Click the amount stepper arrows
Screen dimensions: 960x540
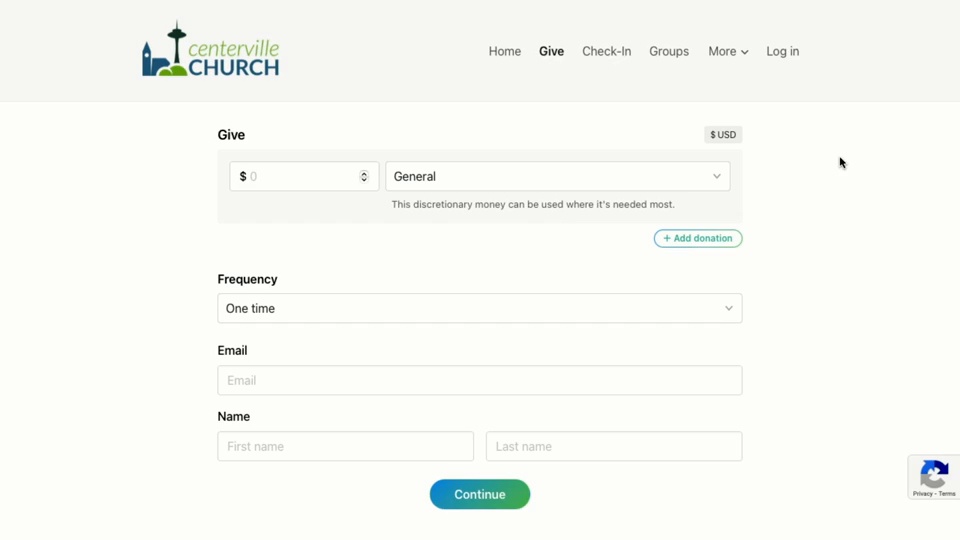(364, 176)
